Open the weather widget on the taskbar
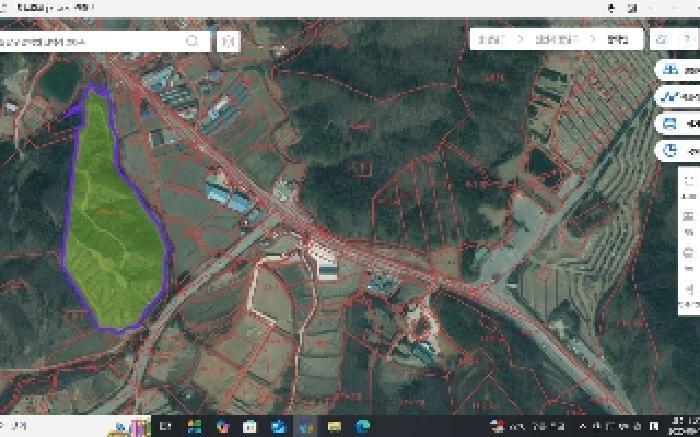The width and height of the screenshot is (700, 437). point(528,426)
